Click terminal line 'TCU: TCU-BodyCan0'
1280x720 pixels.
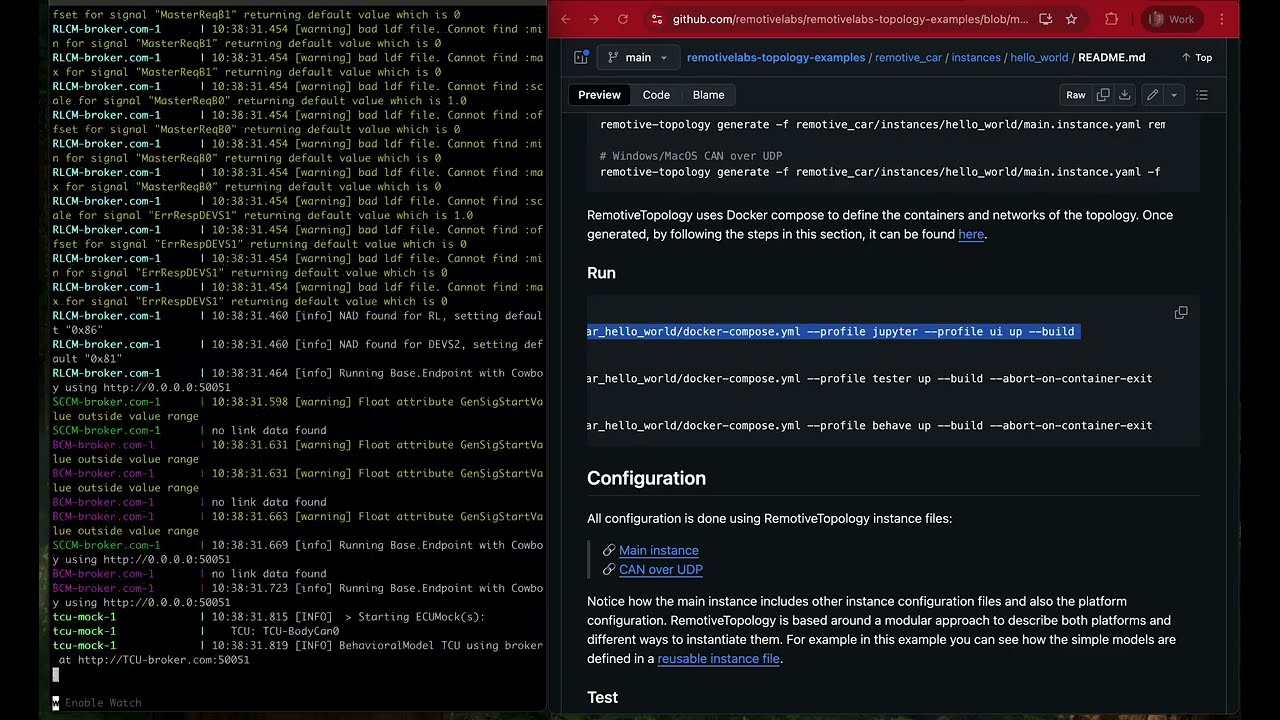pyautogui.click(x=286, y=631)
